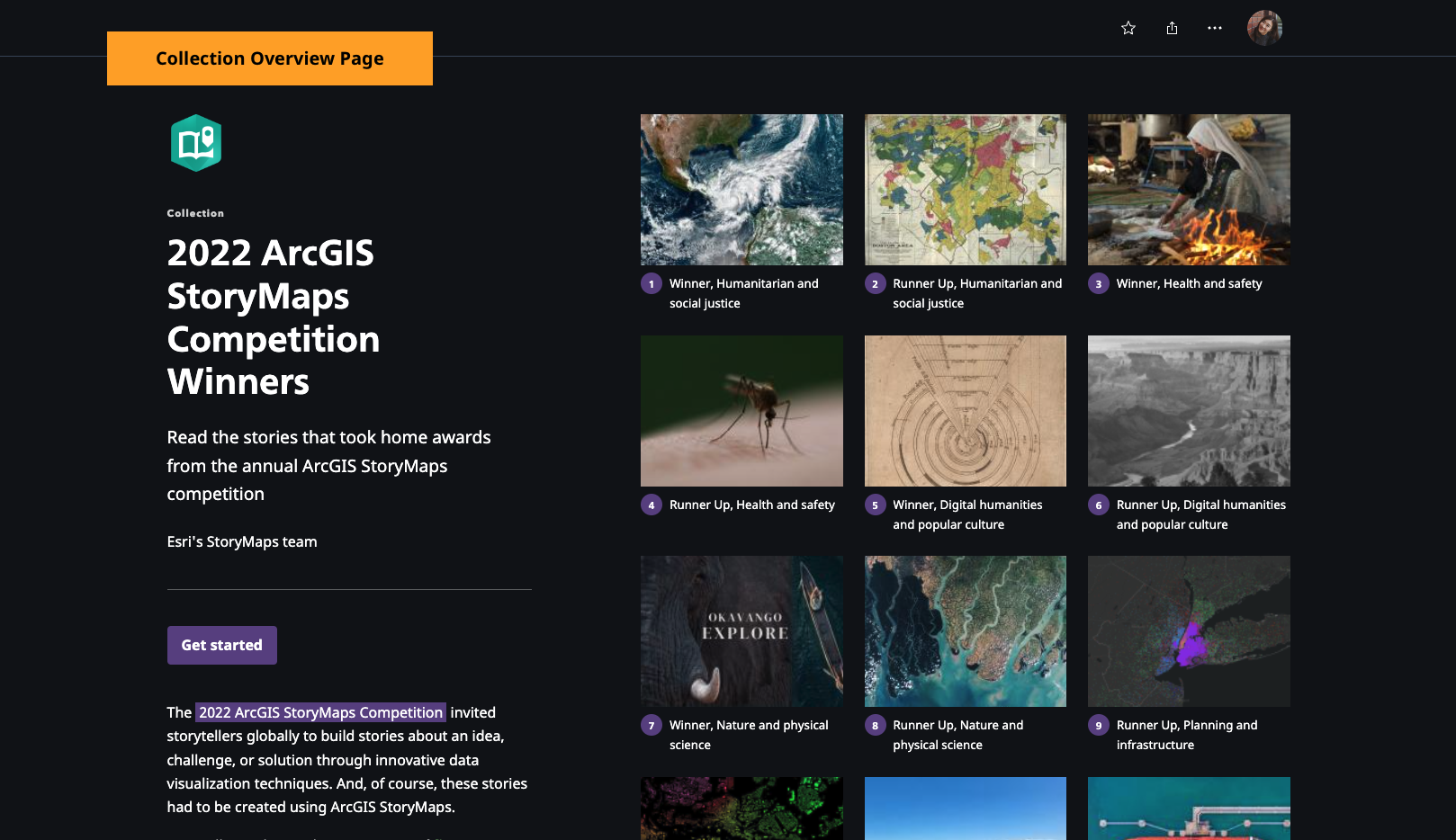Open the share icon in the header
This screenshot has width=1456, height=840.
point(1171,28)
